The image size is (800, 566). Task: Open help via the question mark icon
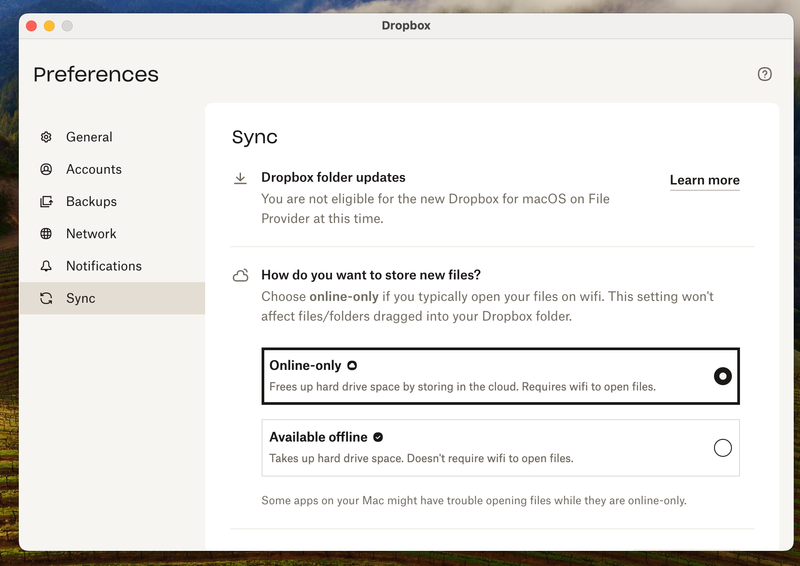[x=765, y=74]
